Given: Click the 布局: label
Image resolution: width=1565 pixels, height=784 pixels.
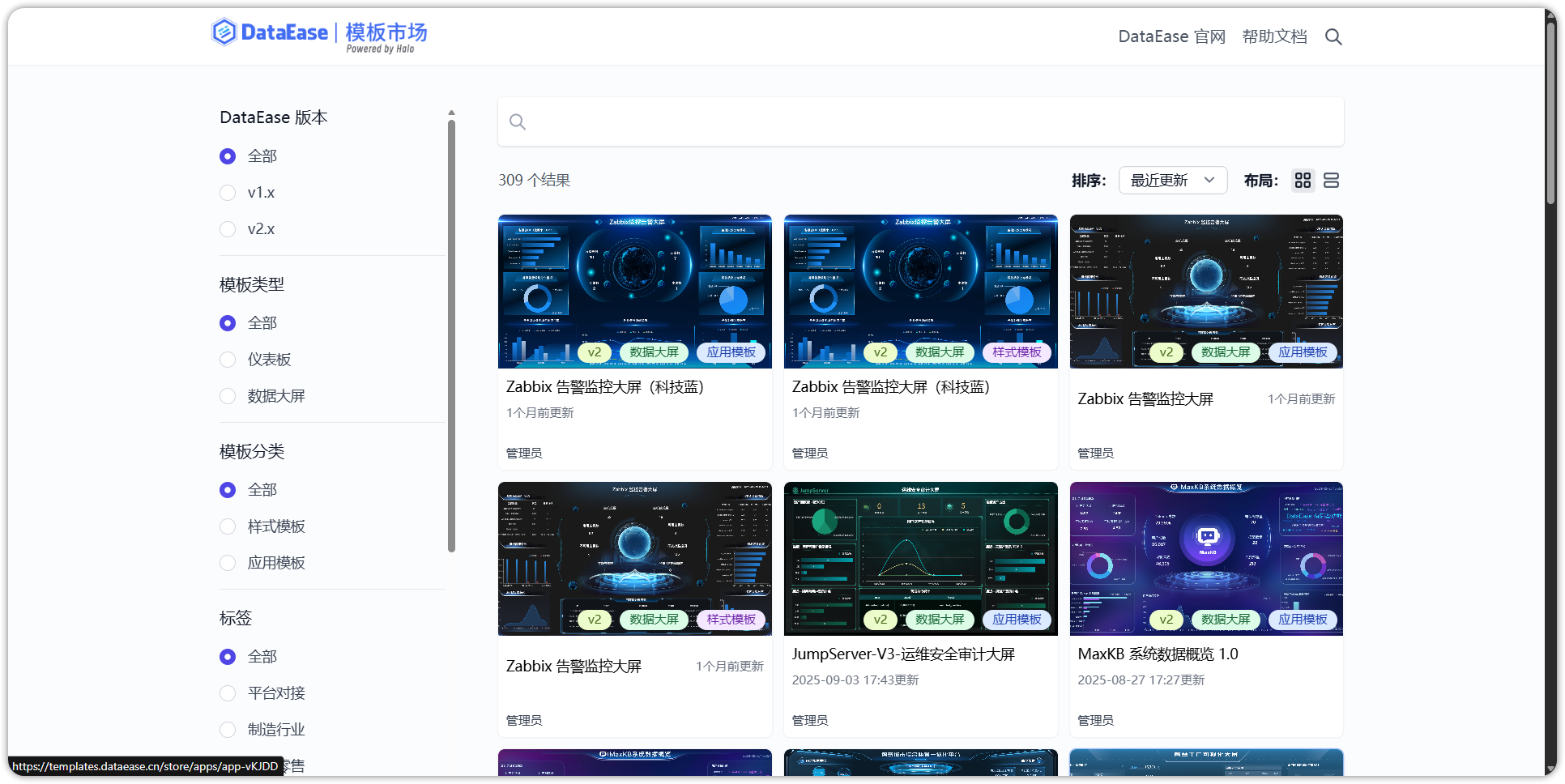Looking at the screenshot, I should pyautogui.click(x=1261, y=181).
